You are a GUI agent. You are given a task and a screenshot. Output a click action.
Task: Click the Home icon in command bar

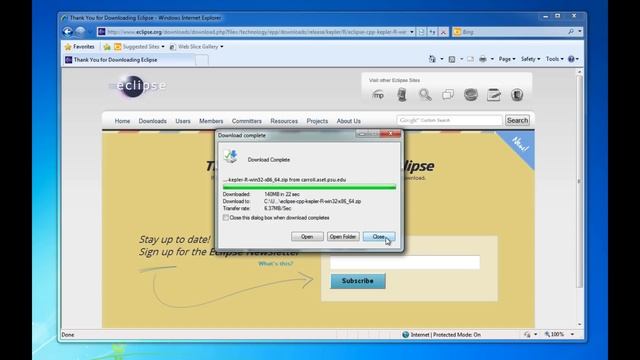click(432, 59)
